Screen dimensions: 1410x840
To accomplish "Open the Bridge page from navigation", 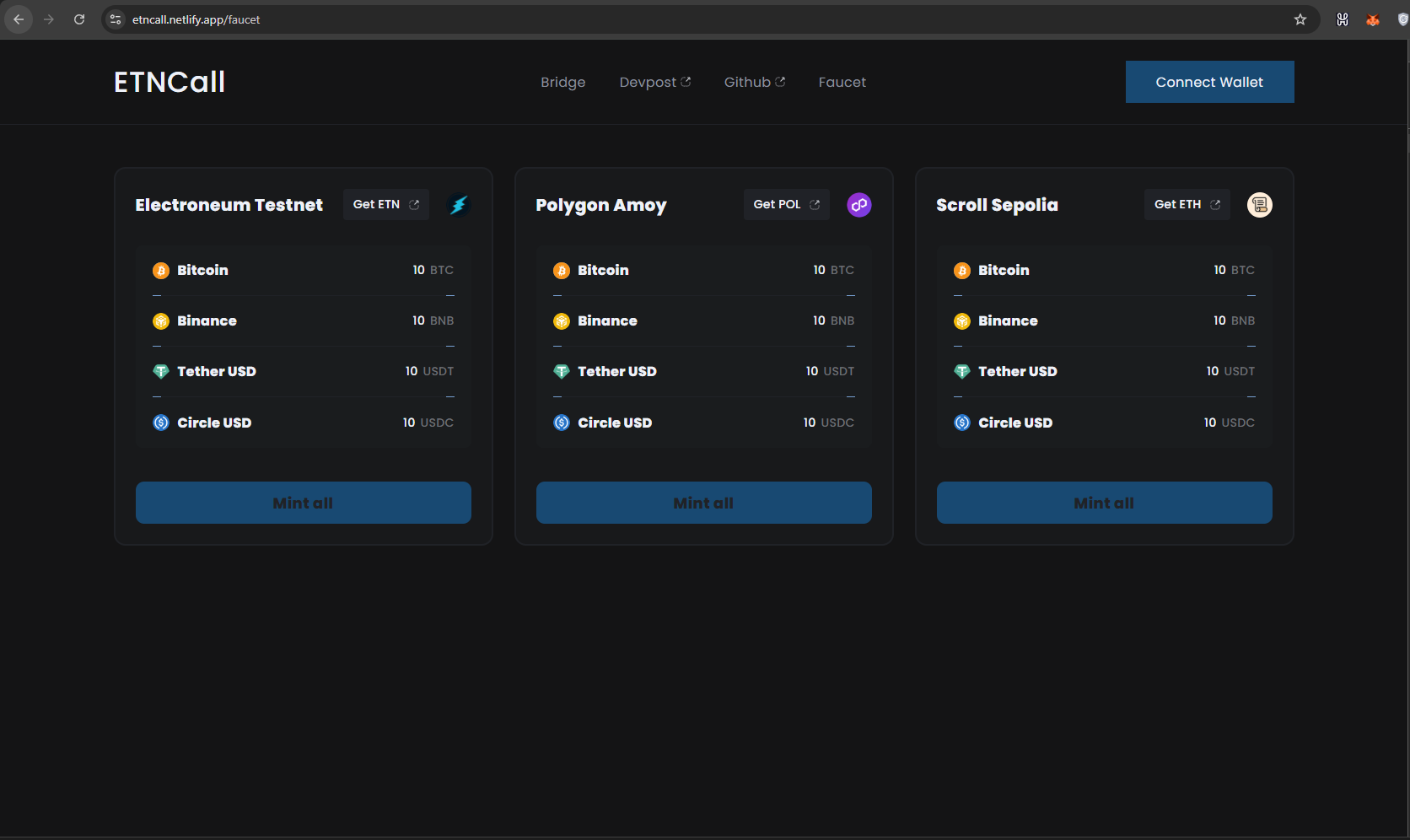I will click(563, 82).
